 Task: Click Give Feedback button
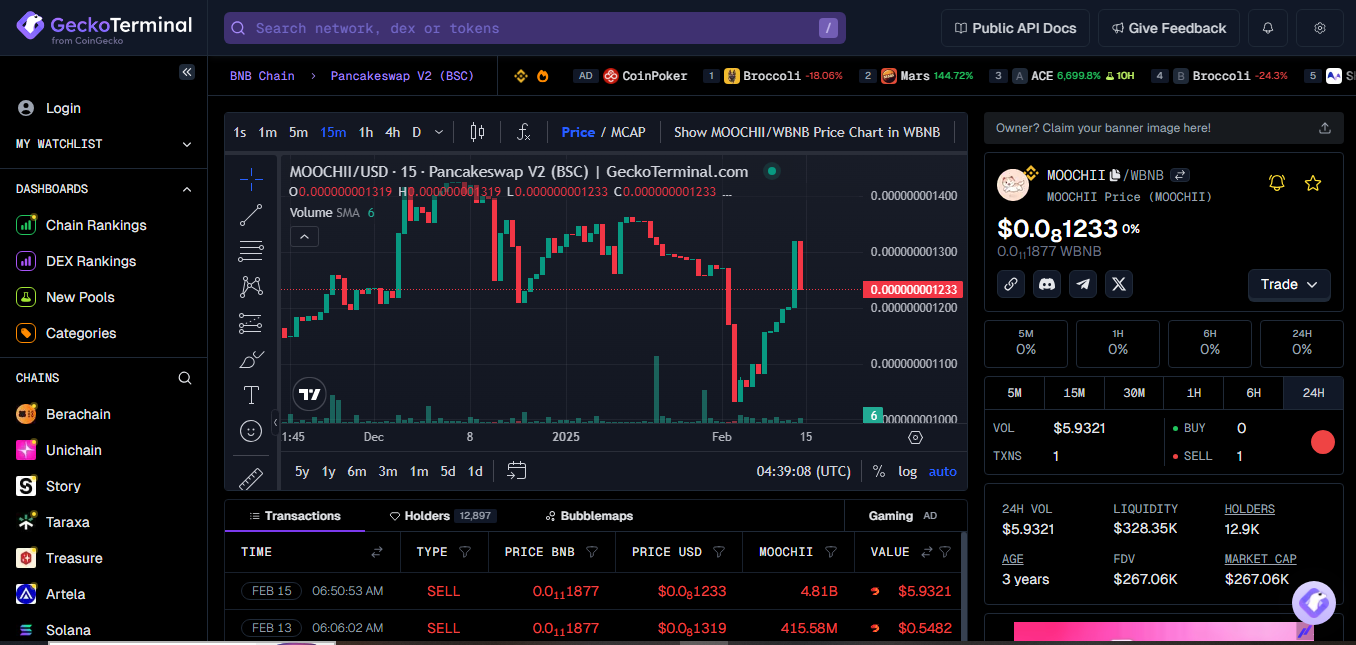[1169, 28]
